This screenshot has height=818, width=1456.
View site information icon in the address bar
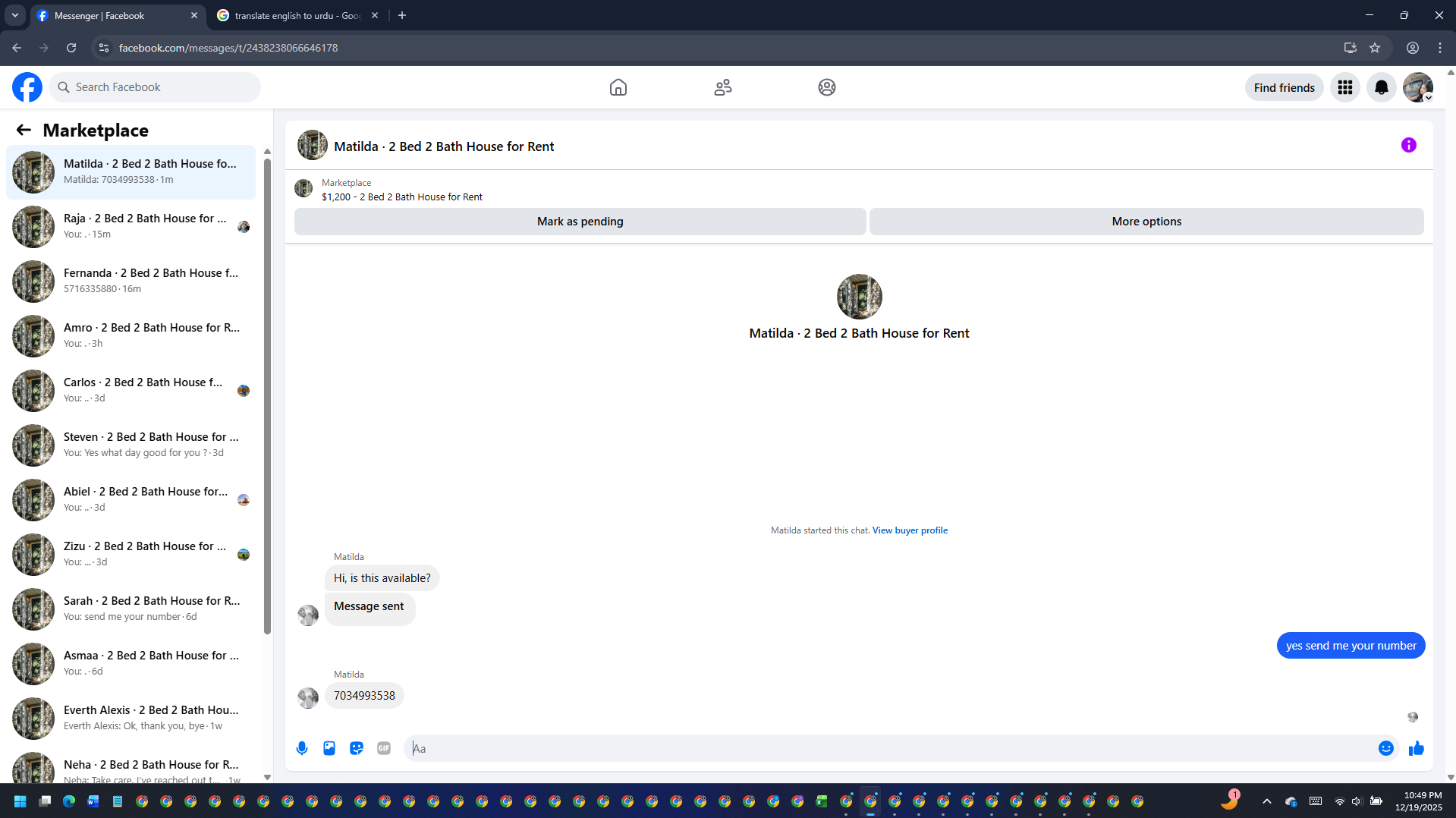104,48
